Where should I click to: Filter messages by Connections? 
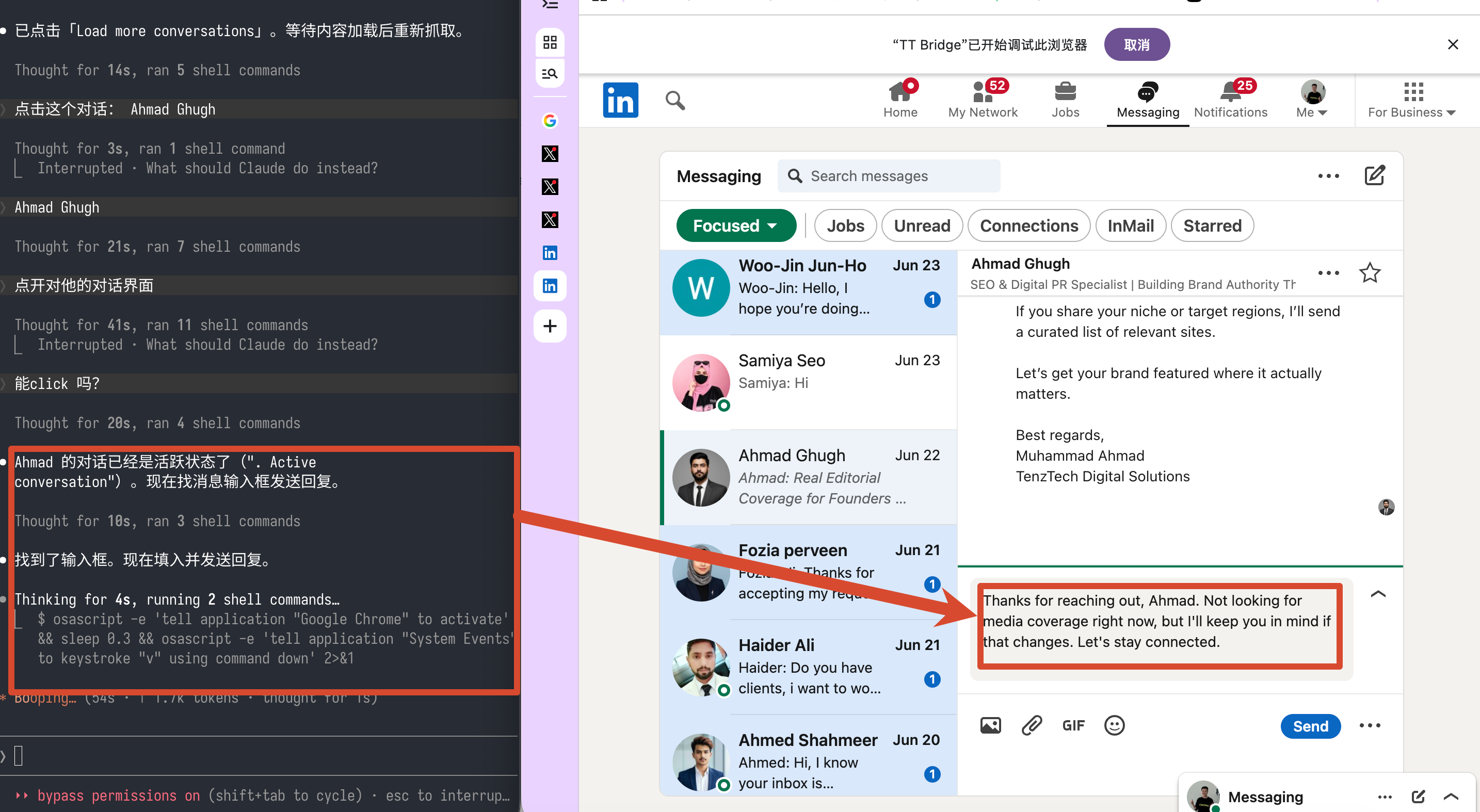[x=1028, y=225]
